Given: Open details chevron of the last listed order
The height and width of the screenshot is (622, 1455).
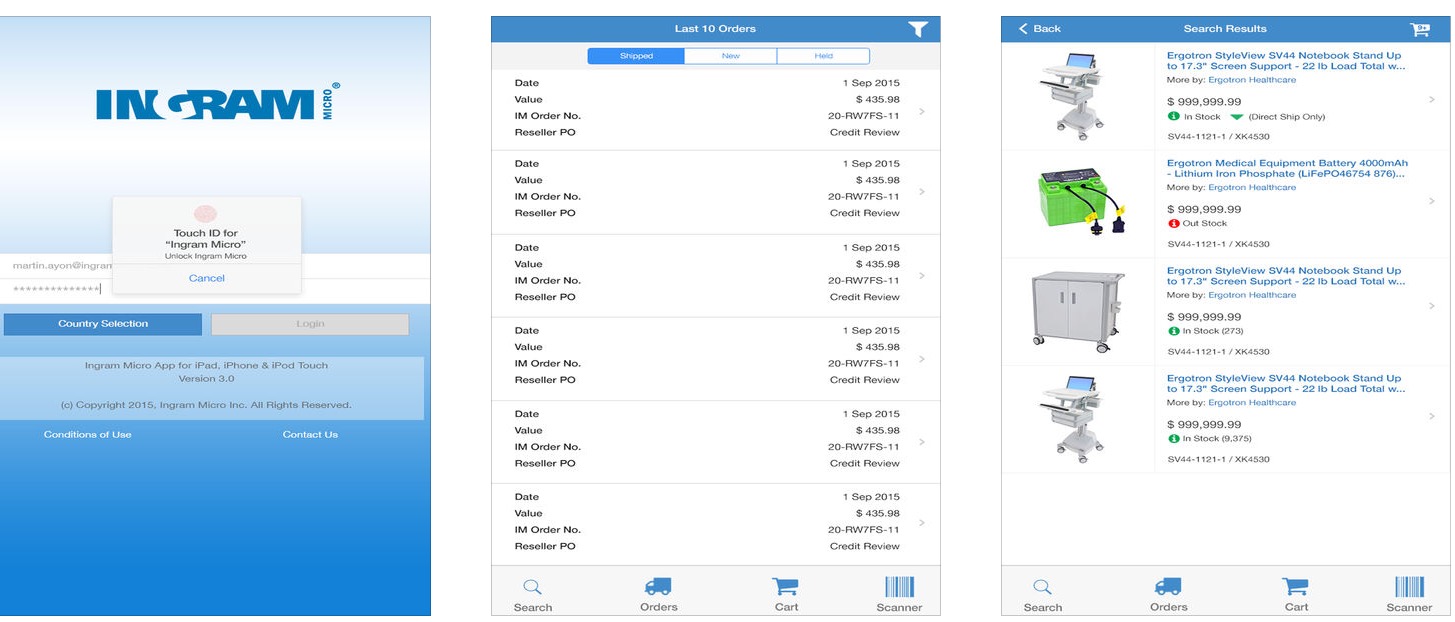Looking at the screenshot, I should (x=922, y=521).
